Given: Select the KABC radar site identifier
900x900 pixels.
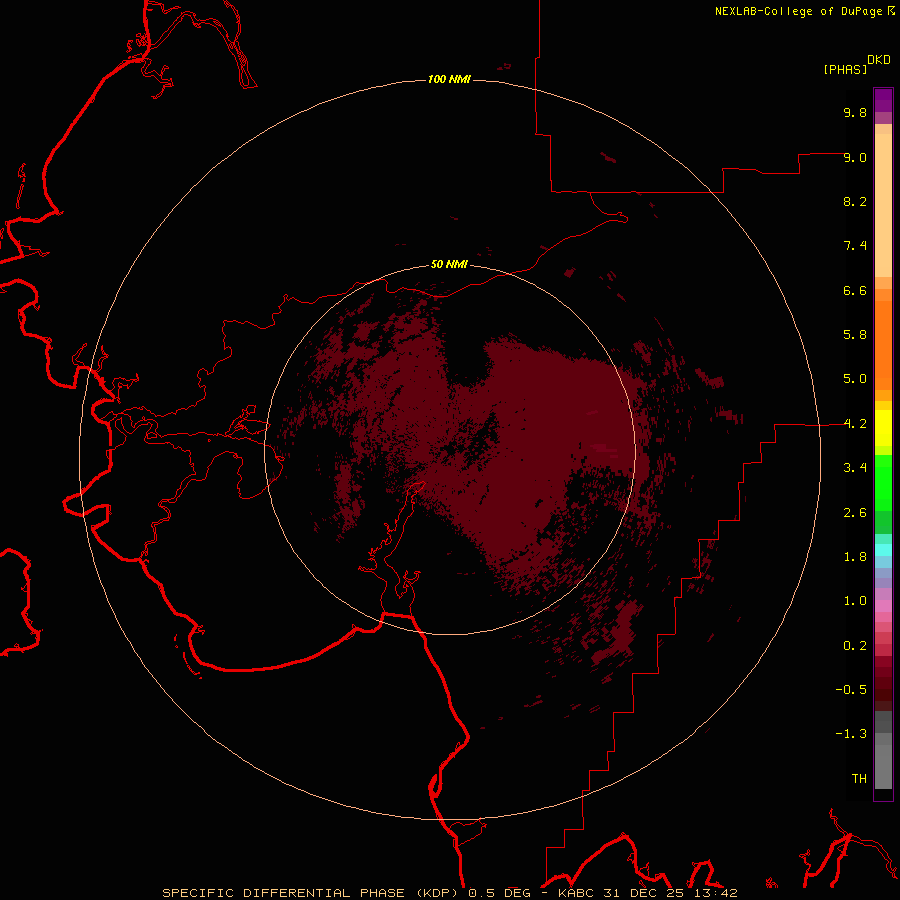Looking at the screenshot, I should click(577, 893).
